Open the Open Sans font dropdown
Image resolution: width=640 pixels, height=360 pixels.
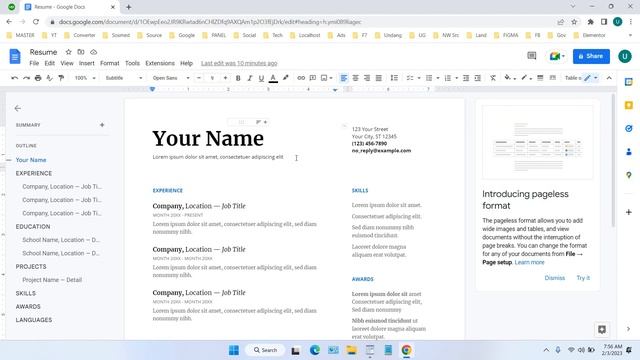coord(171,78)
